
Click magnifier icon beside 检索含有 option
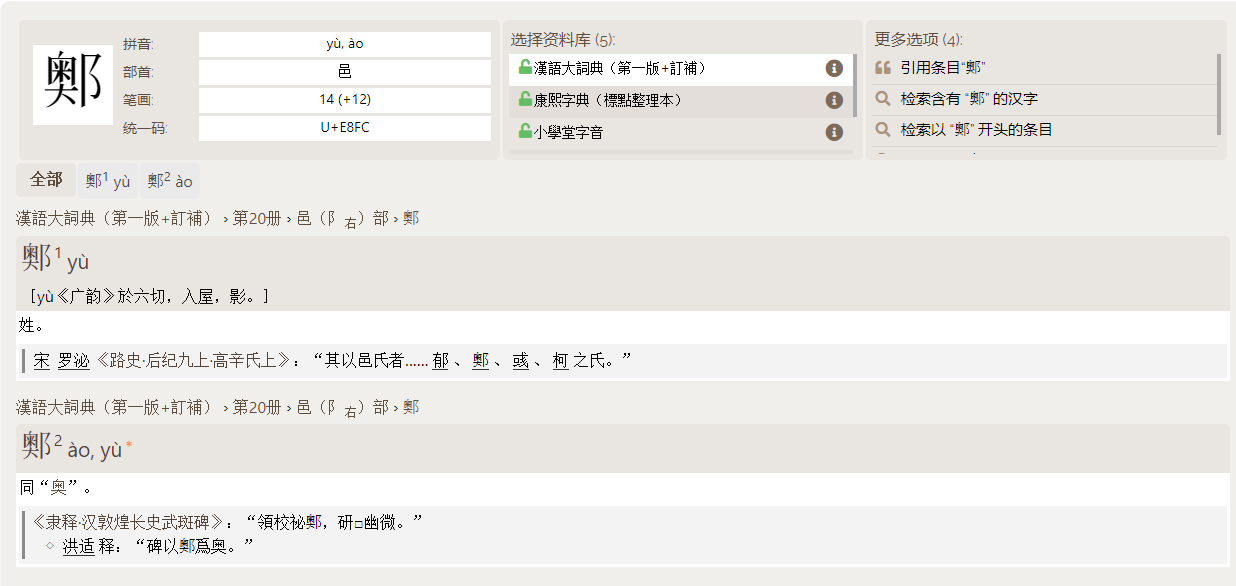[883, 99]
